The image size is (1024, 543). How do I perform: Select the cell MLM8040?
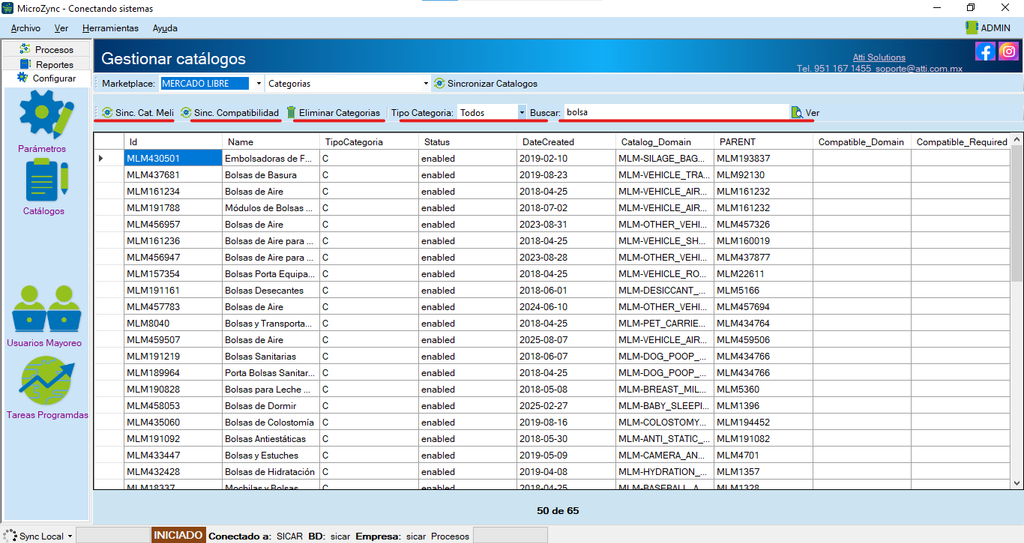point(173,323)
